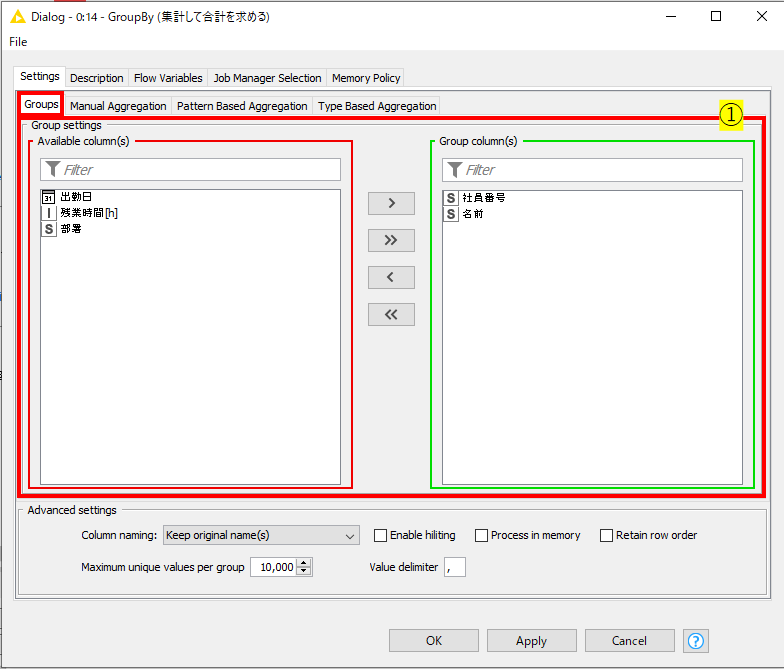
Task: Click the Apply button
Action: click(x=532, y=640)
